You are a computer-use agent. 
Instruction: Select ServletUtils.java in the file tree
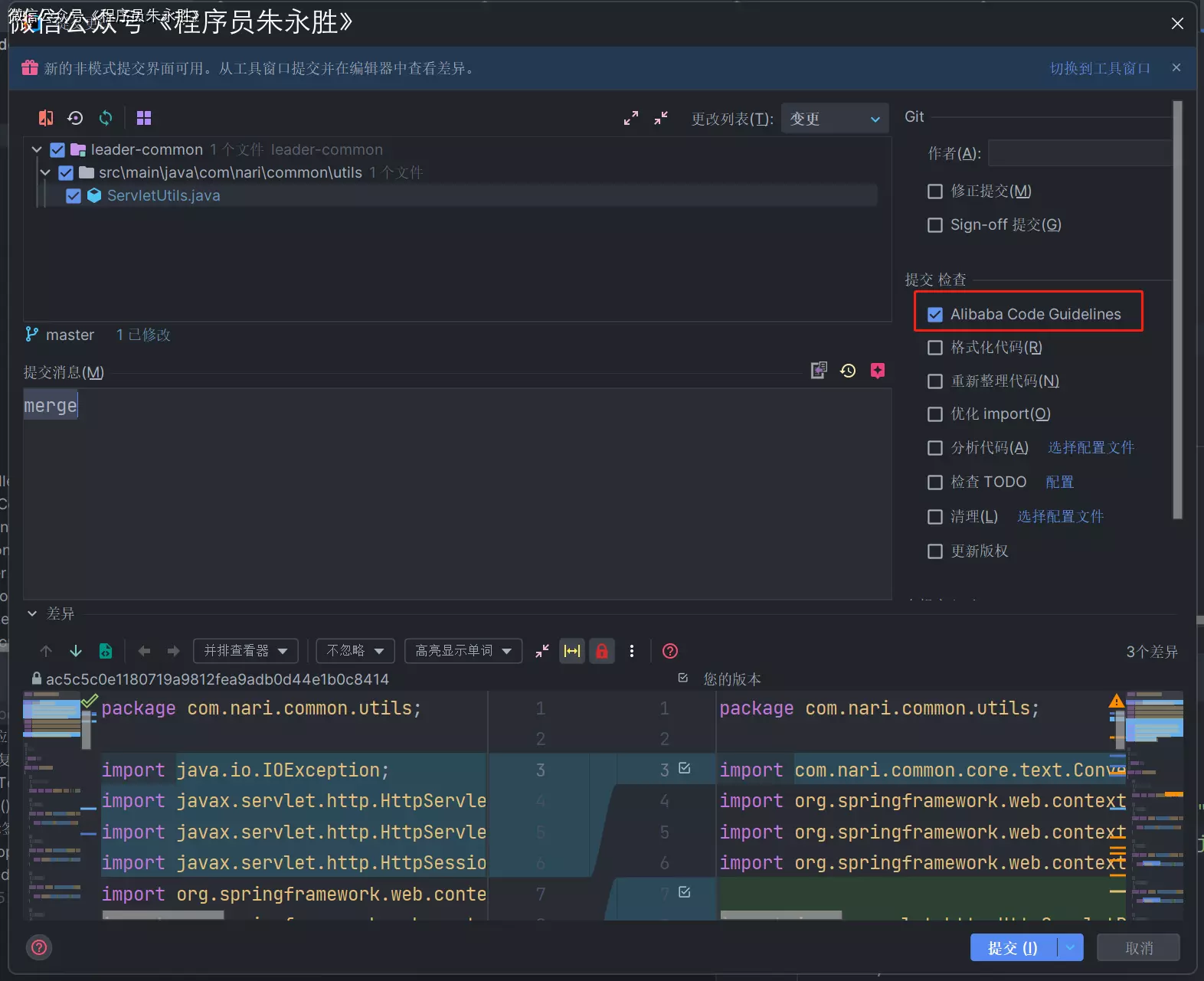coord(163,195)
